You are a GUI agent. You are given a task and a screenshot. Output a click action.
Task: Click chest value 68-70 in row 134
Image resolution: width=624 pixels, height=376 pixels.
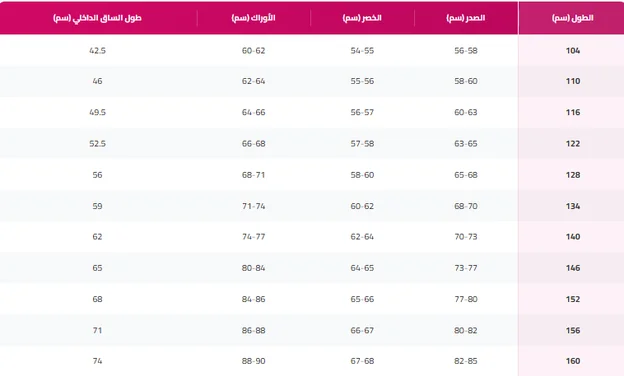pyautogui.click(x=466, y=206)
